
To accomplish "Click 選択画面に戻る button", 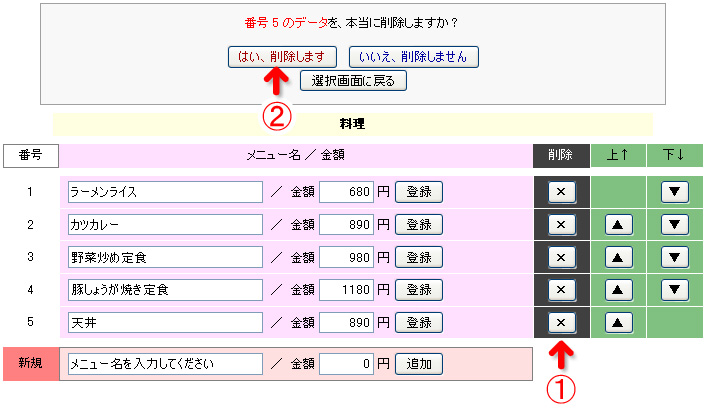I will [353, 80].
